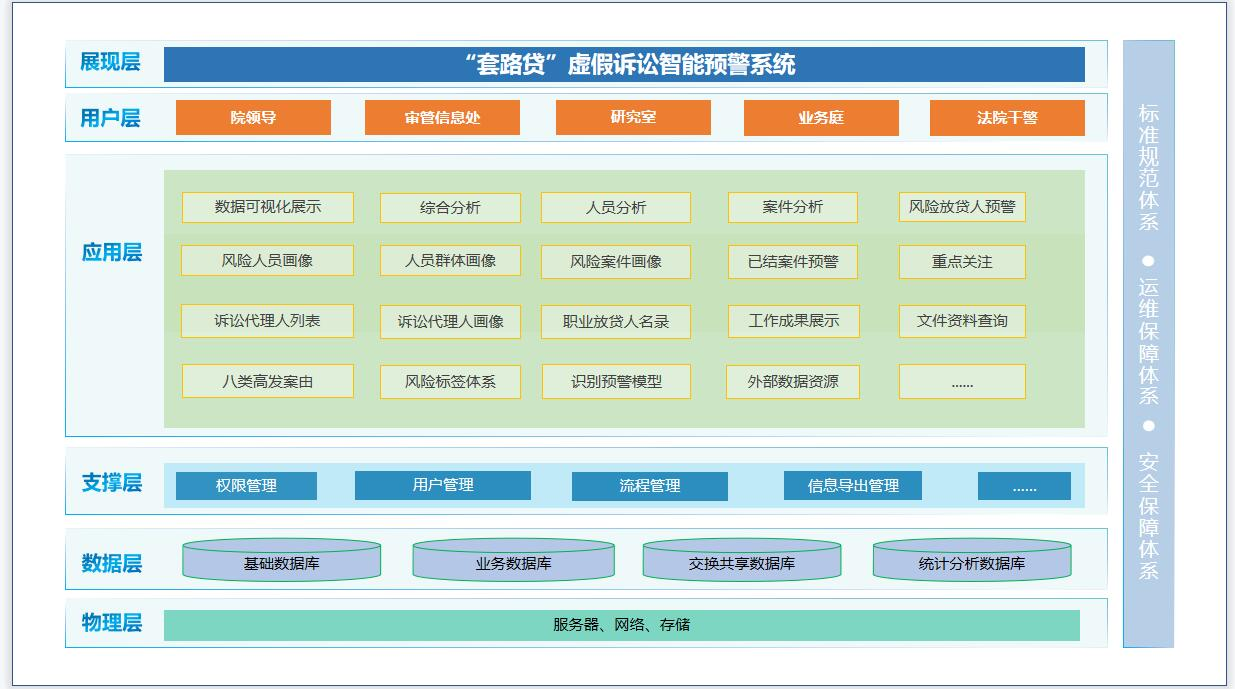
Task: Open 识别预警模型 module
Action: [x=616, y=381]
